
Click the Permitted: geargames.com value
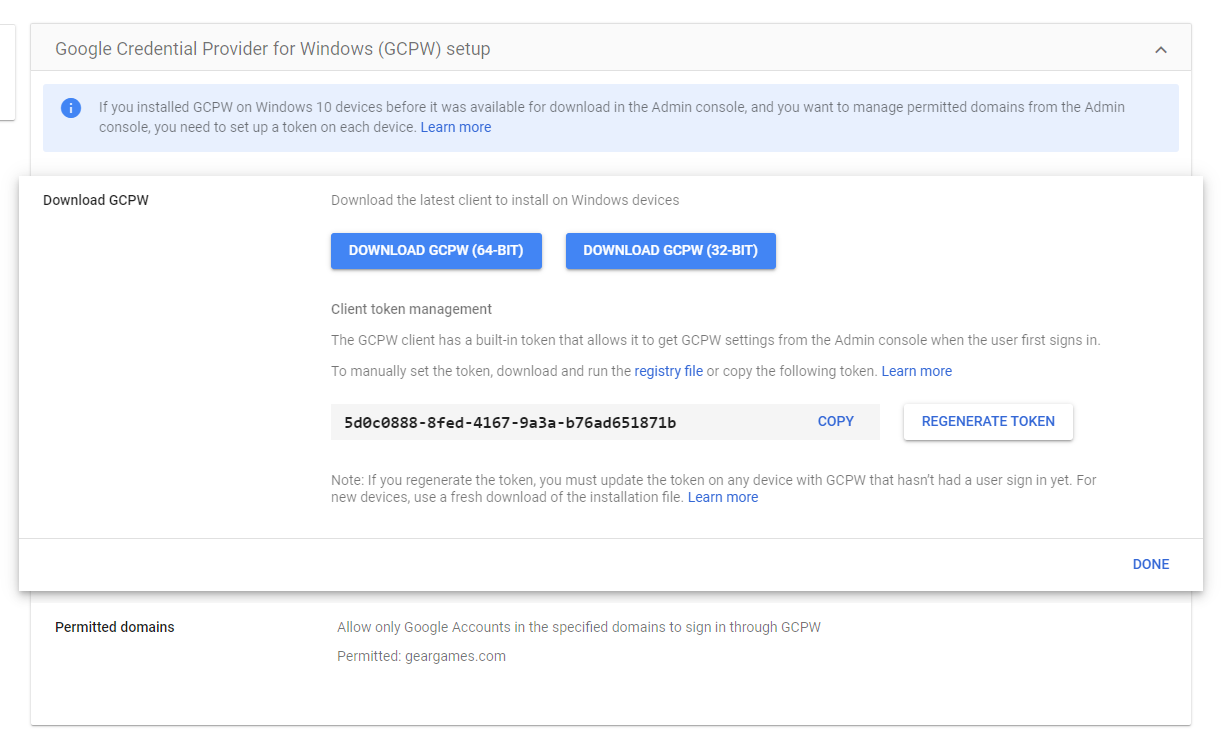(x=421, y=656)
